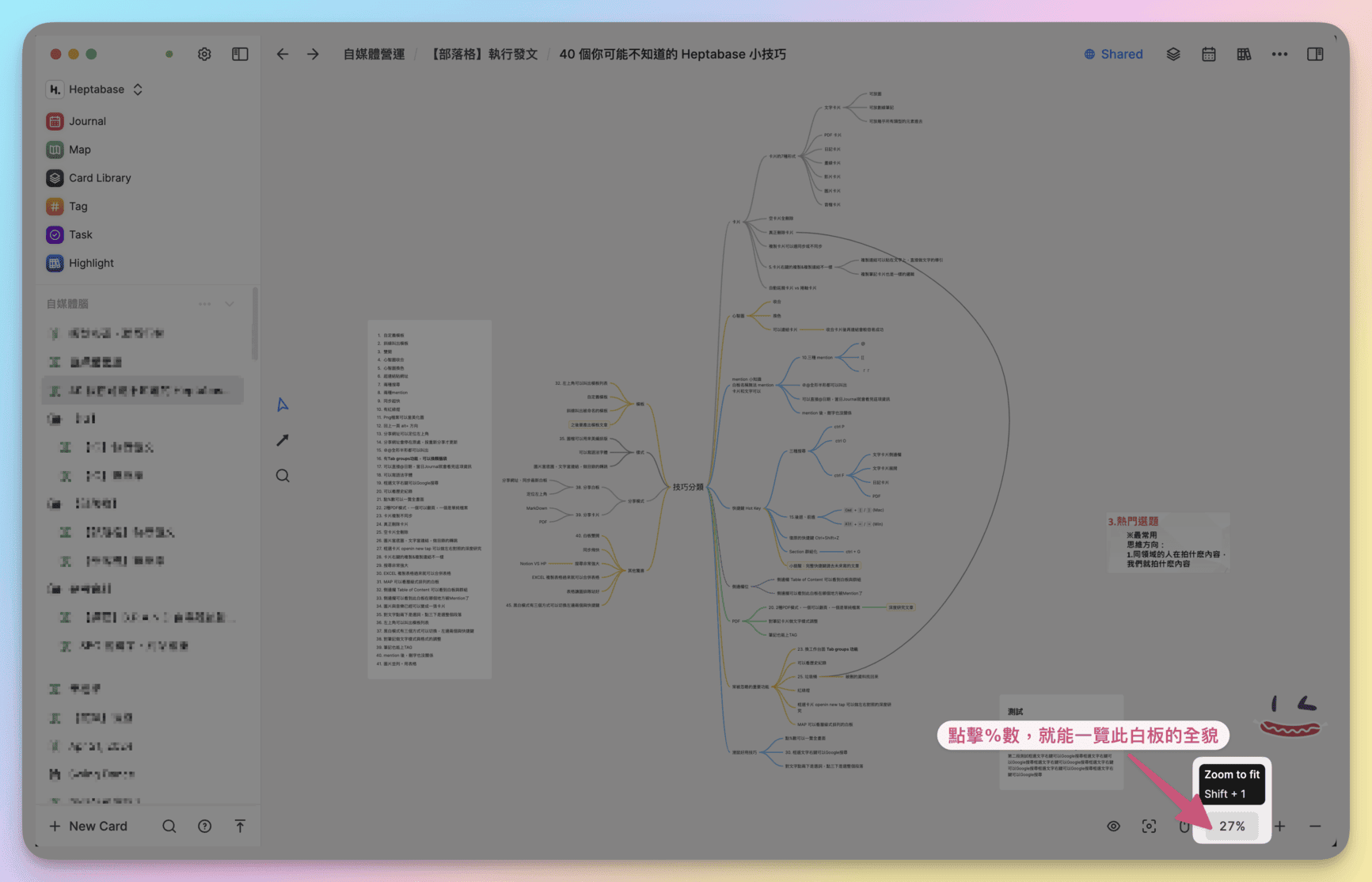Open the three-dot more options menu
Viewport: 1372px width, 882px height.
(x=1279, y=54)
